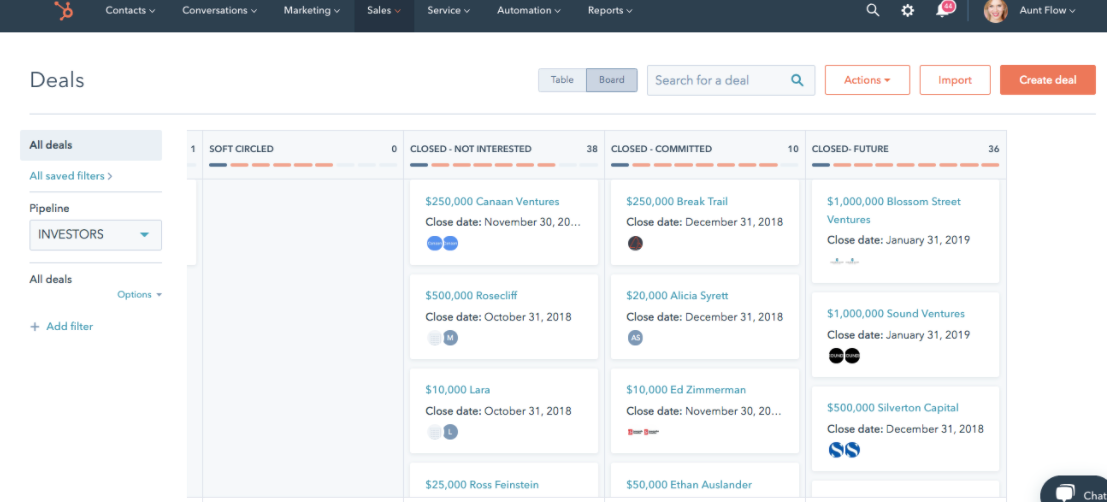This screenshot has height=502, width=1108.
Task: Open the Automation menu
Action: point(529,11)
